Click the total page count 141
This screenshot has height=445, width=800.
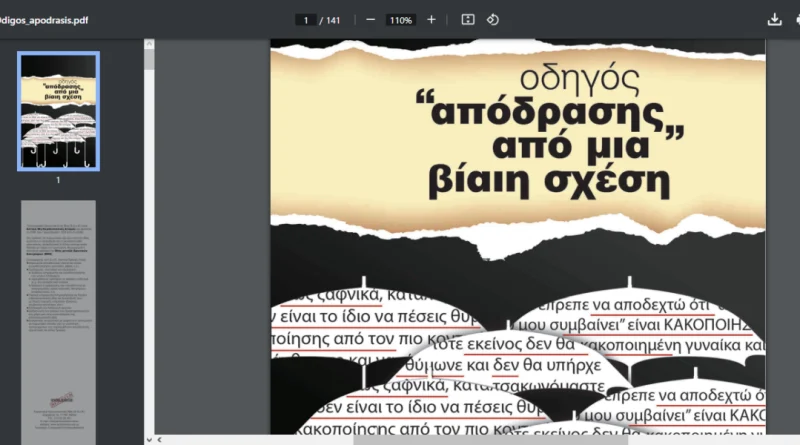point(333,19)
